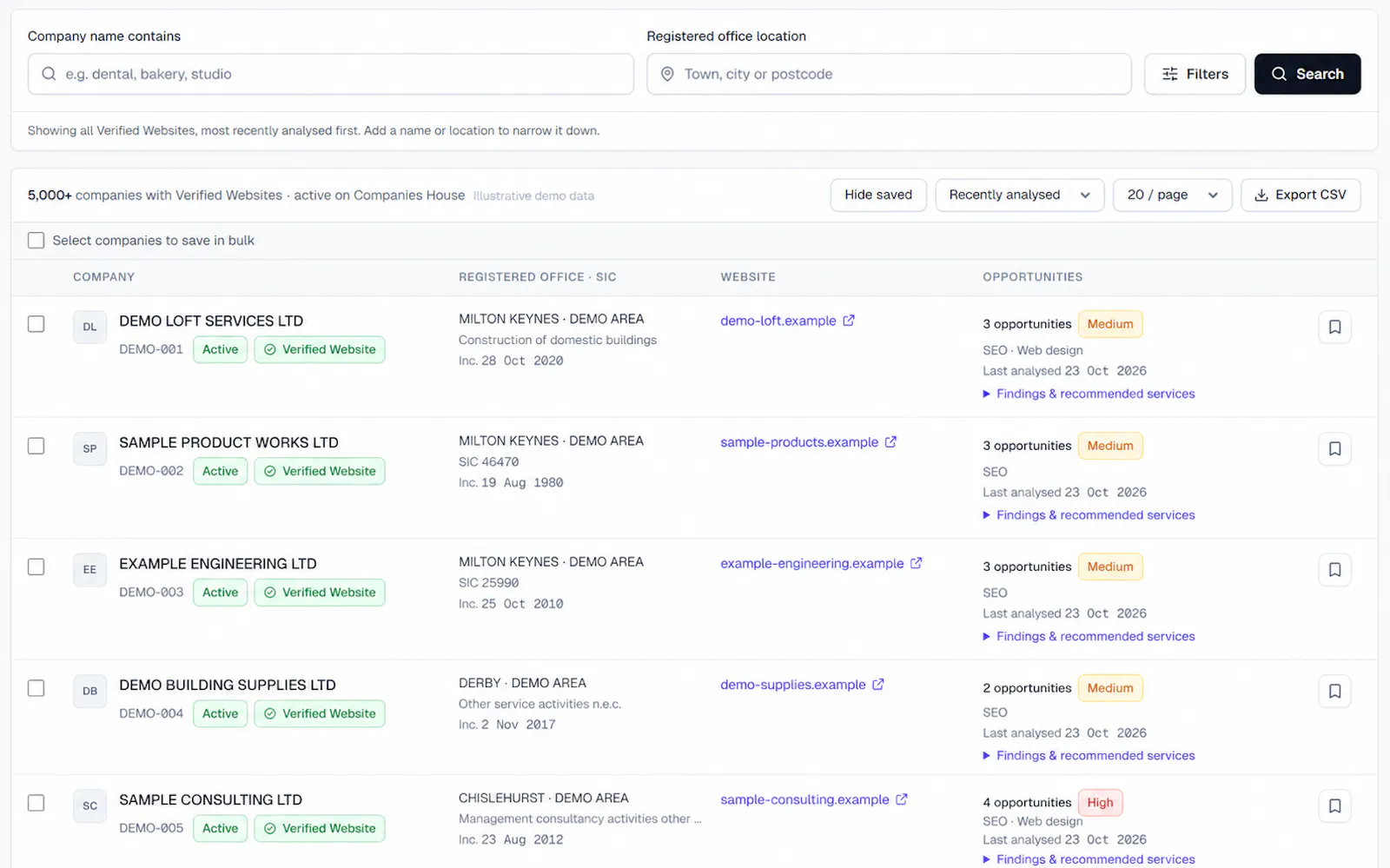Select the EXAMPLE ENGINEERING LTD checkbox
This screenshot has height=868, width=1390.
pos(36,567)
